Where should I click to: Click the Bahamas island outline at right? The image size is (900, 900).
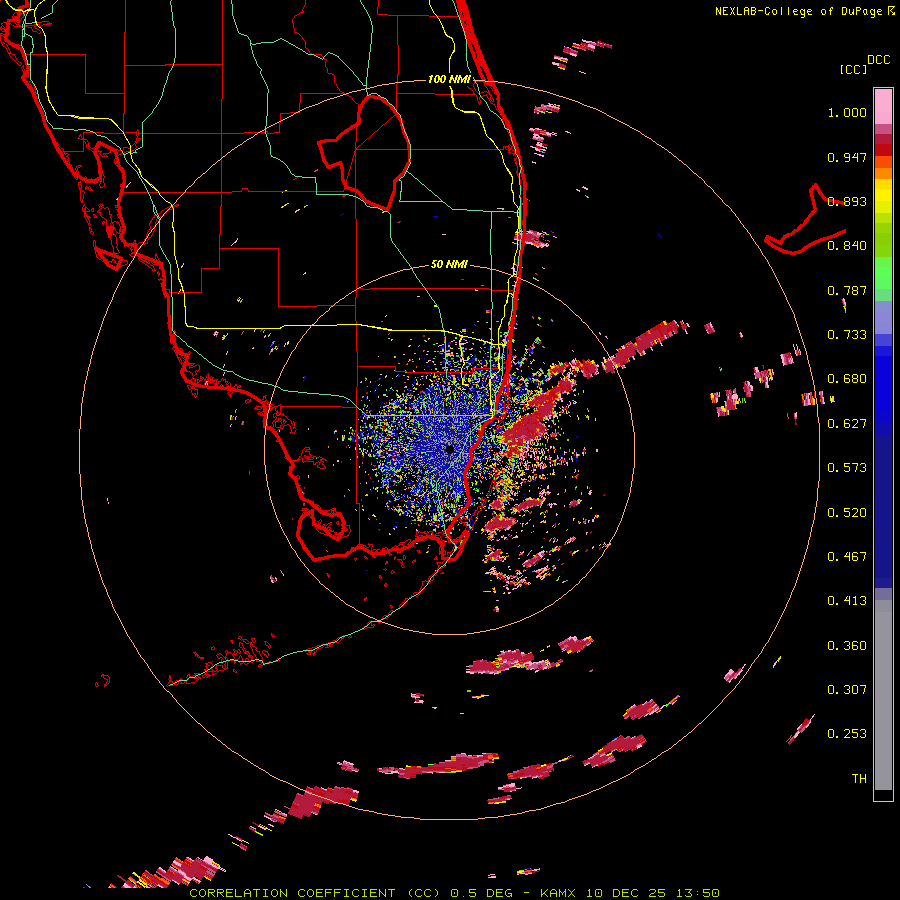pyautogui.click(x=805, y=221)
